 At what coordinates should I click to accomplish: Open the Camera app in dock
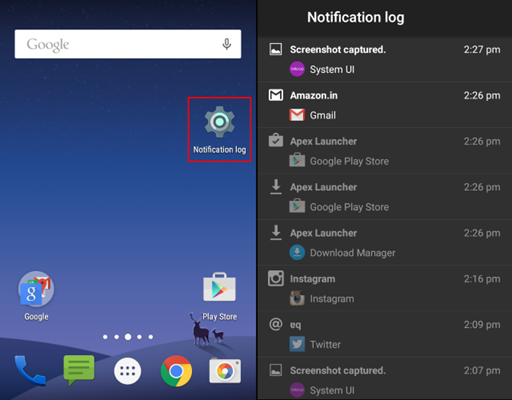[225, 371]
